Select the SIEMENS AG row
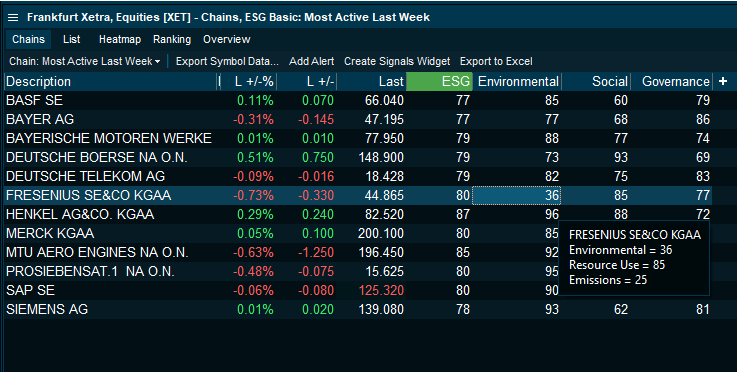737x372 pixels. pos(358,309)
